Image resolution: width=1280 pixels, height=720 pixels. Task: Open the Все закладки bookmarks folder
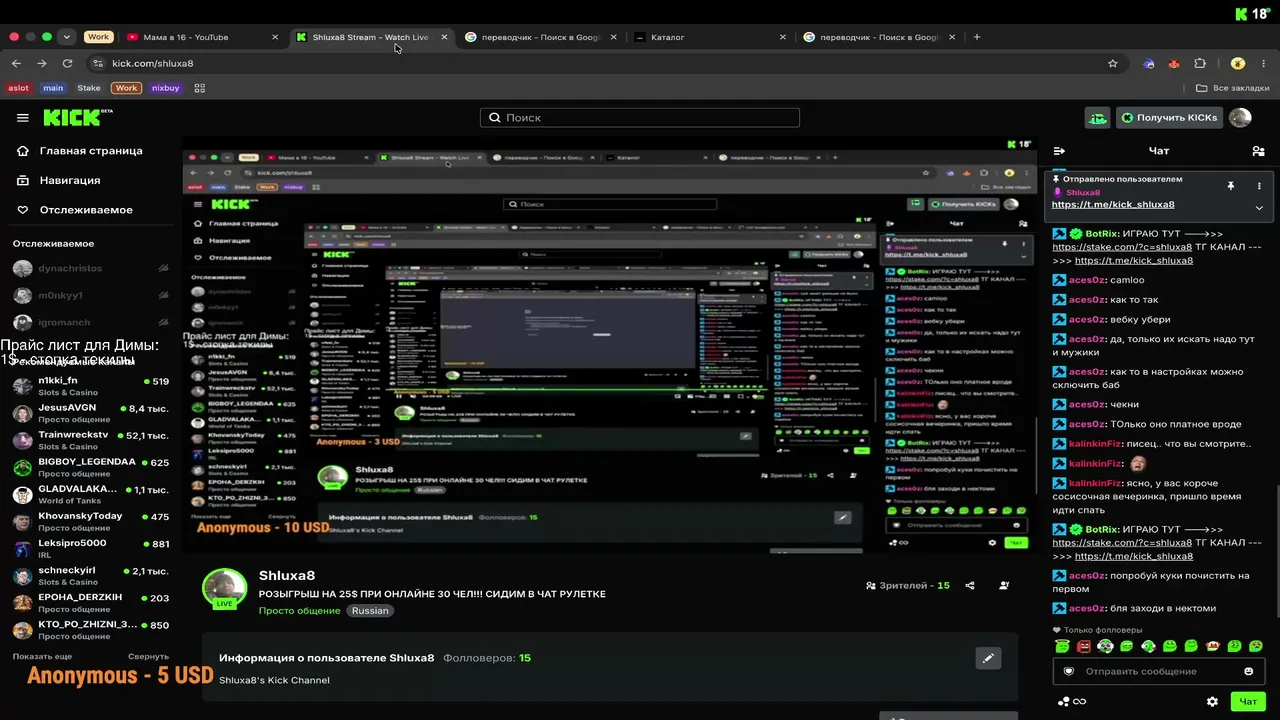point(1233,88)
